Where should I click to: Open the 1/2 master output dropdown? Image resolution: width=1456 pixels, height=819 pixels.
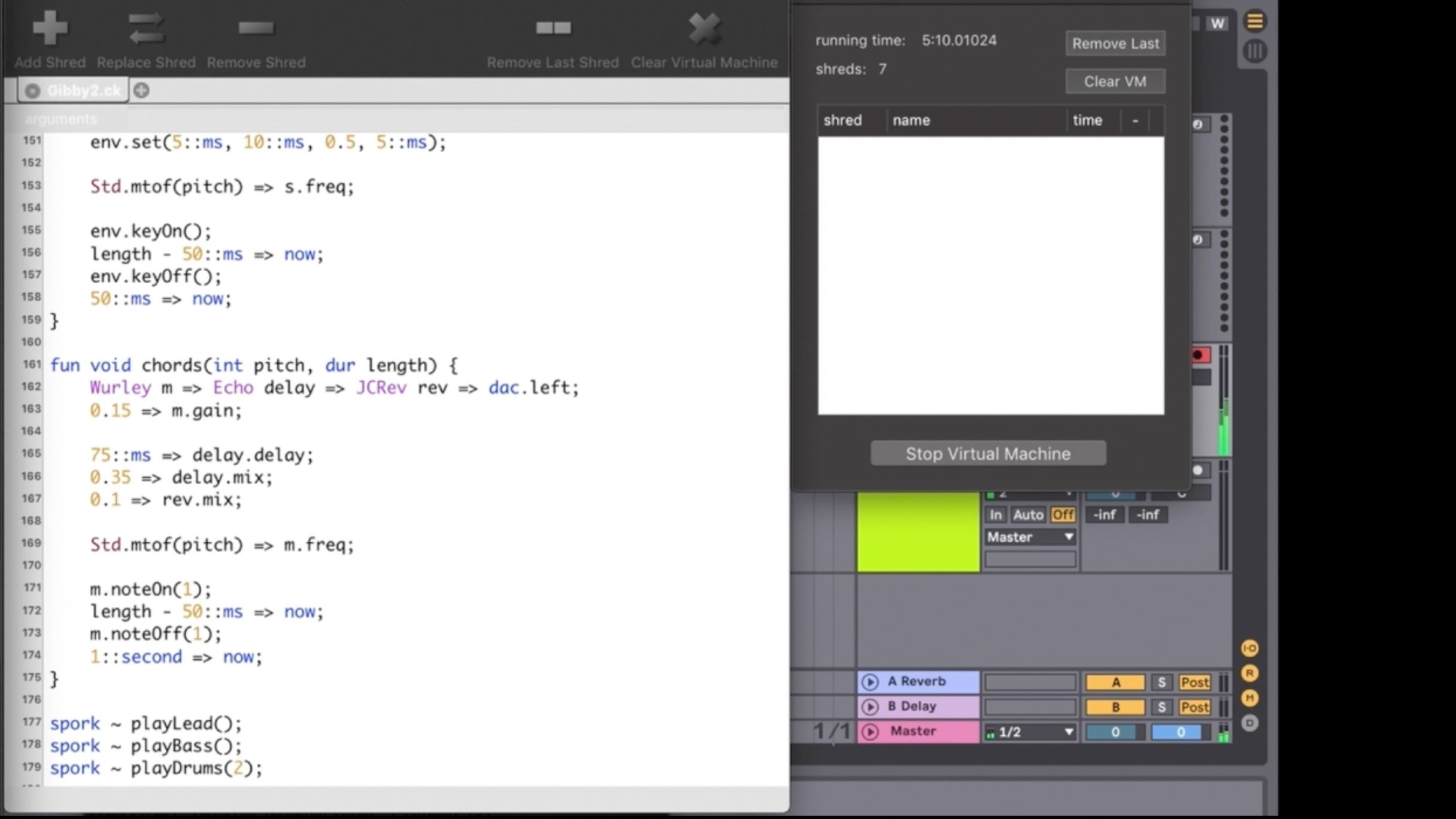click(1030, 732)
